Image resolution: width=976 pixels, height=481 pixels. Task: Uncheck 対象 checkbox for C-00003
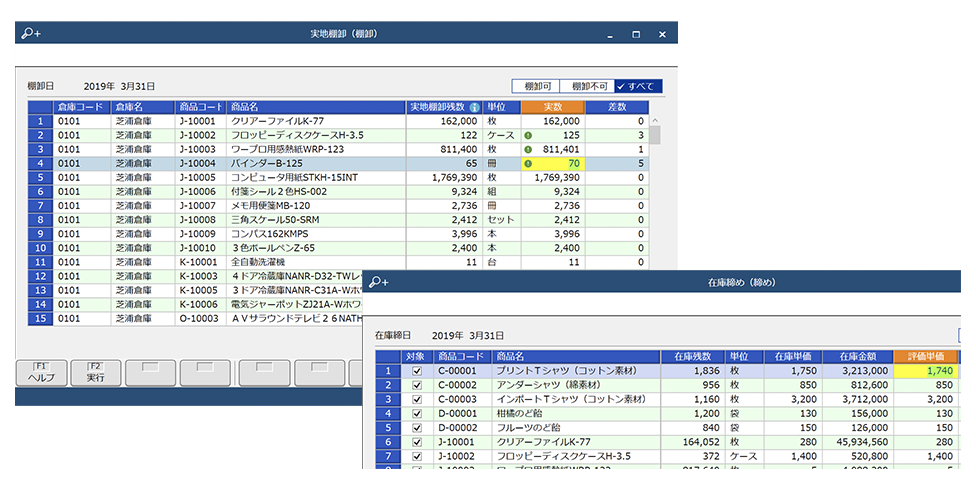[x=417, y=399]
